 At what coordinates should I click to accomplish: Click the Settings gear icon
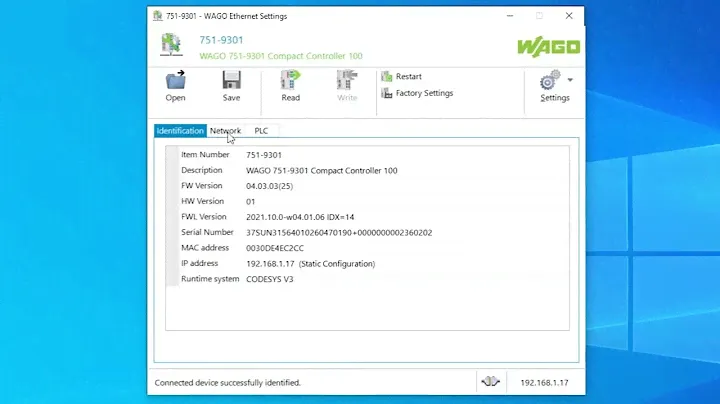549,82
